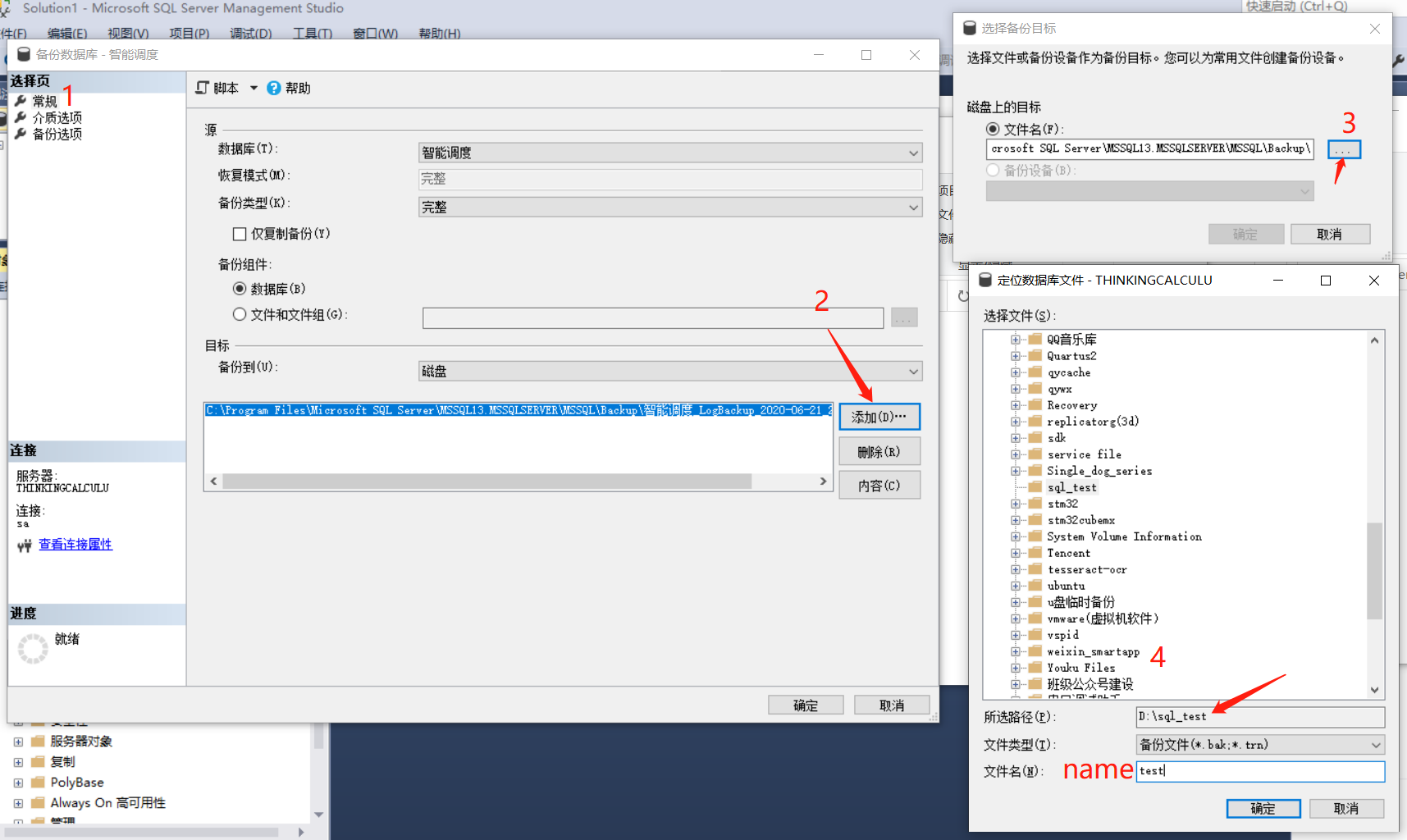Viewport: 1407px width, 840px height.
Task: Click the Tencent folder icon
Action: point(1035,552)
